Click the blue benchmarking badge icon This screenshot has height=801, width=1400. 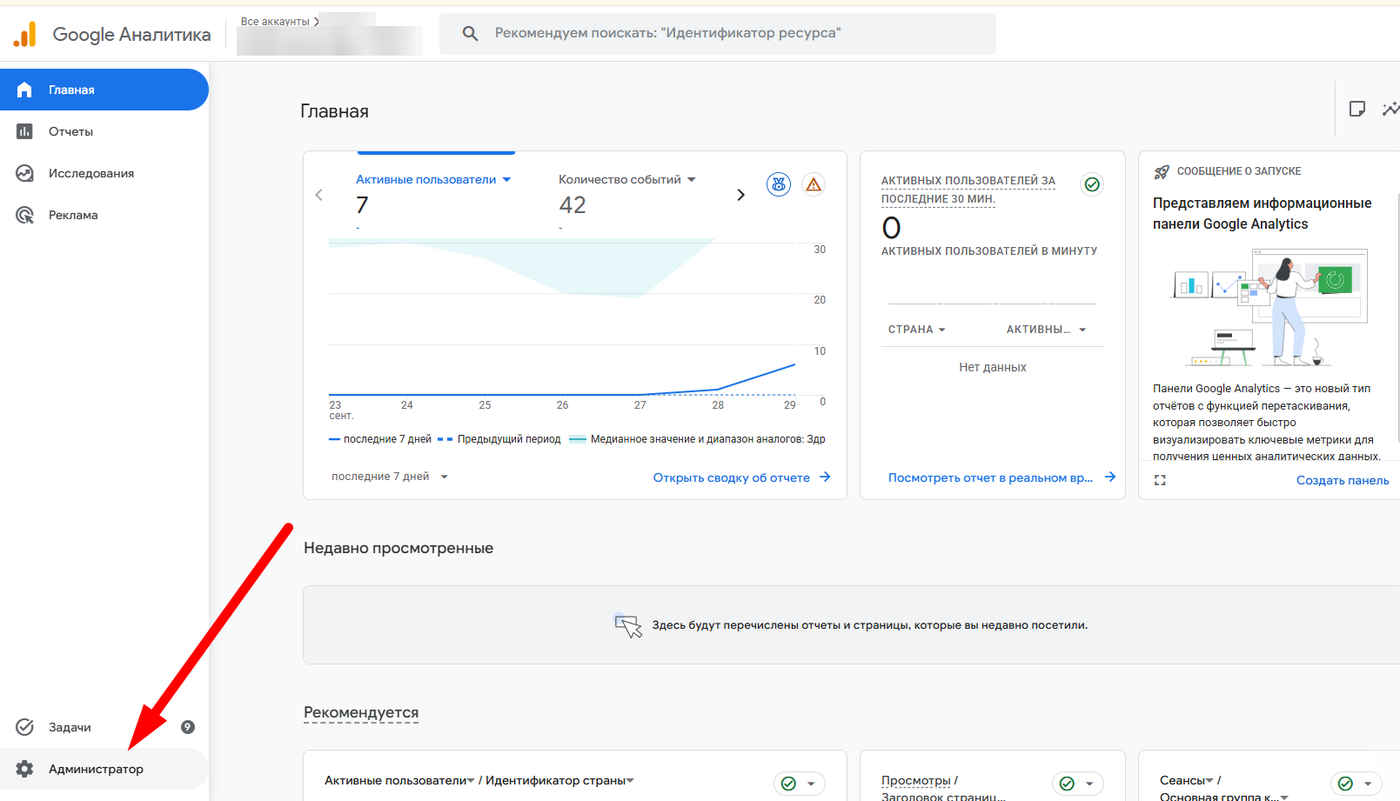[778, 184]
